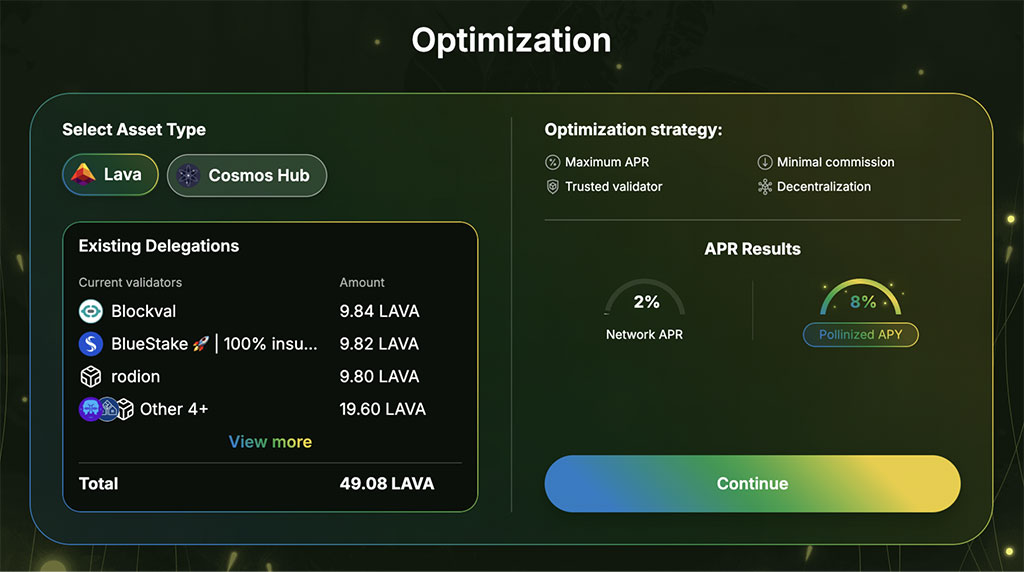Click the Decentralization network icon

[x=765, y=187]
